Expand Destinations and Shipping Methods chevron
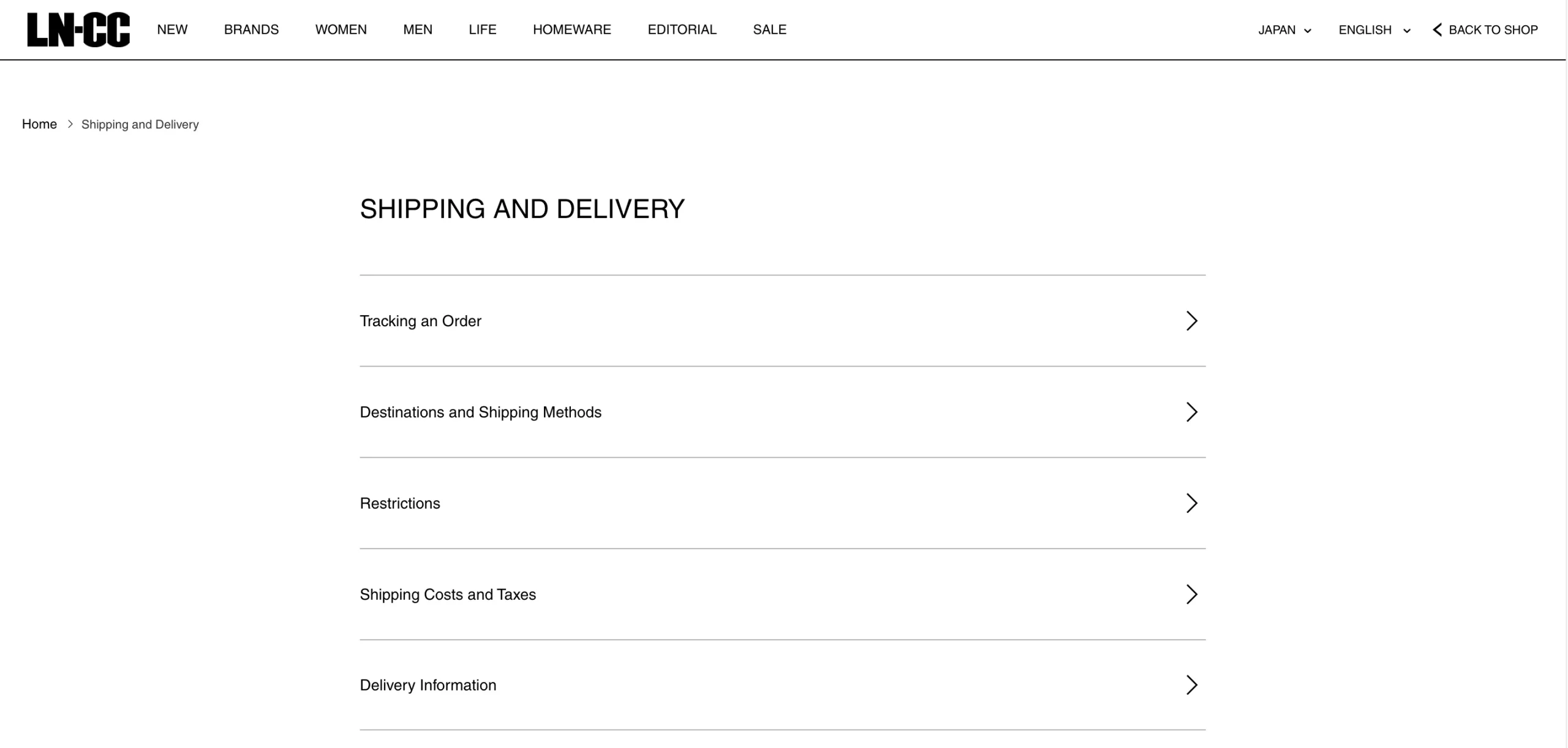 pyautogui.click(x=1191, y=412)
